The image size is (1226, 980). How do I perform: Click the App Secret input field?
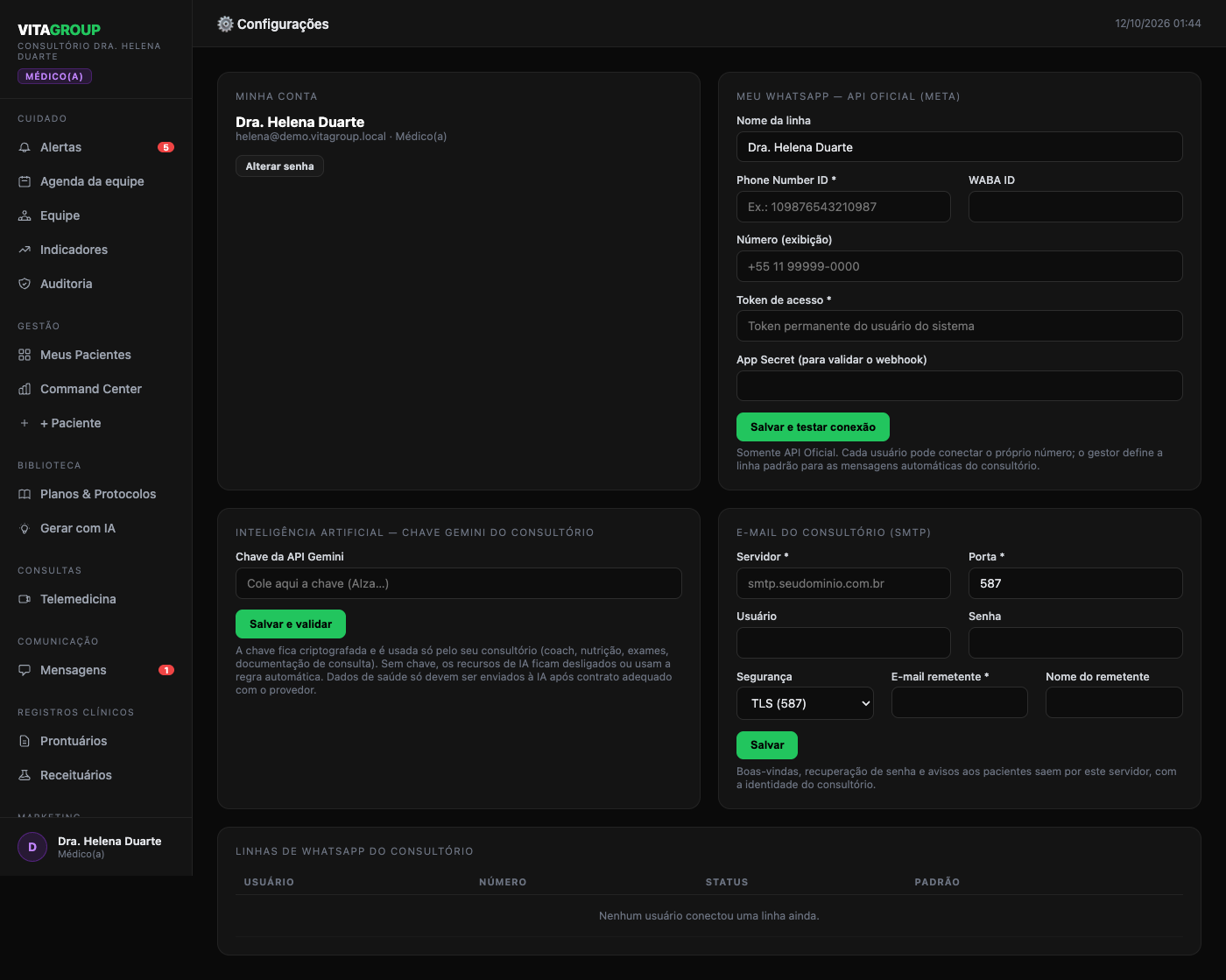pos(960,385)
